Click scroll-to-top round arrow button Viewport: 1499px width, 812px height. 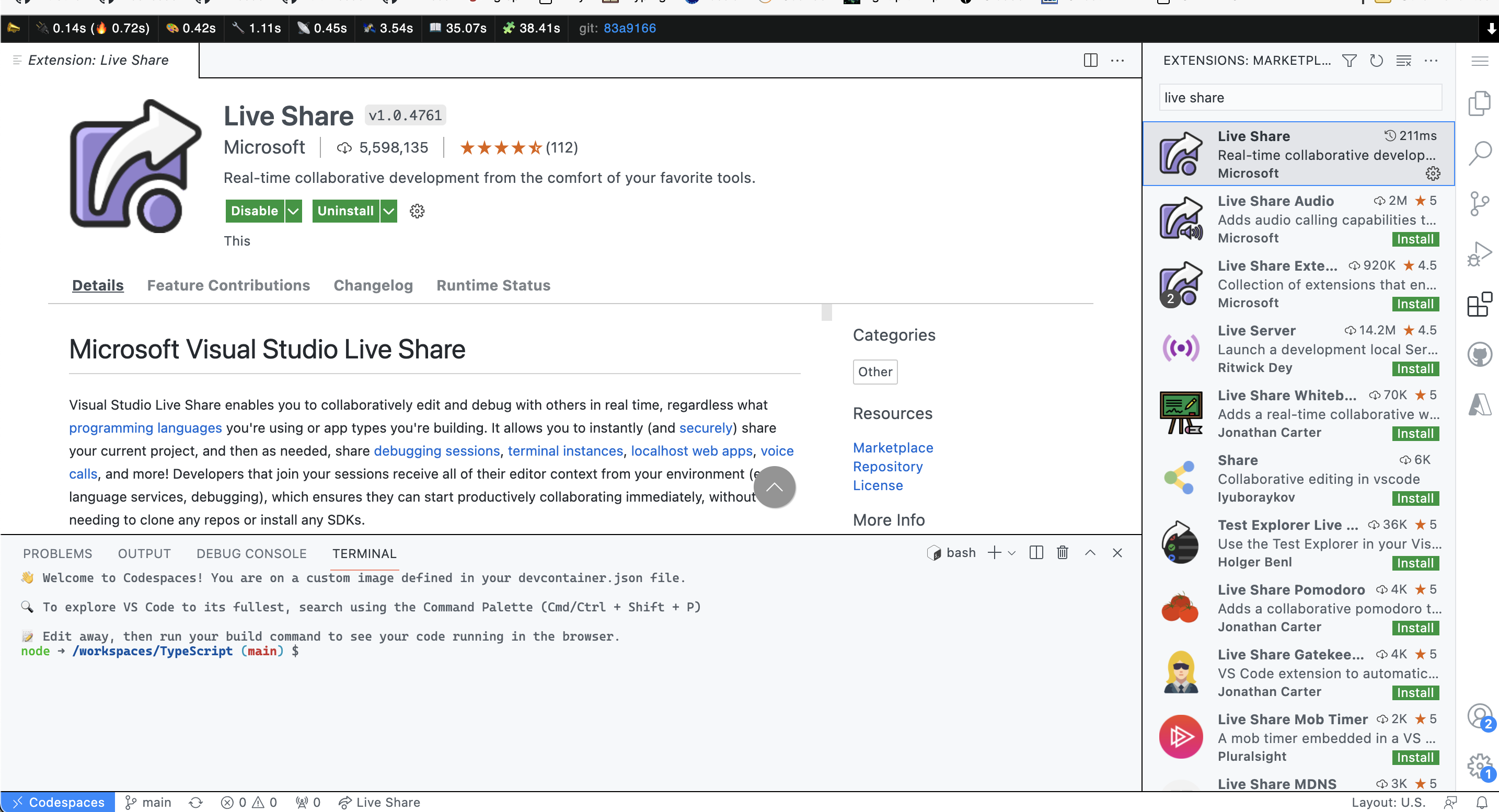coord(774,487)
